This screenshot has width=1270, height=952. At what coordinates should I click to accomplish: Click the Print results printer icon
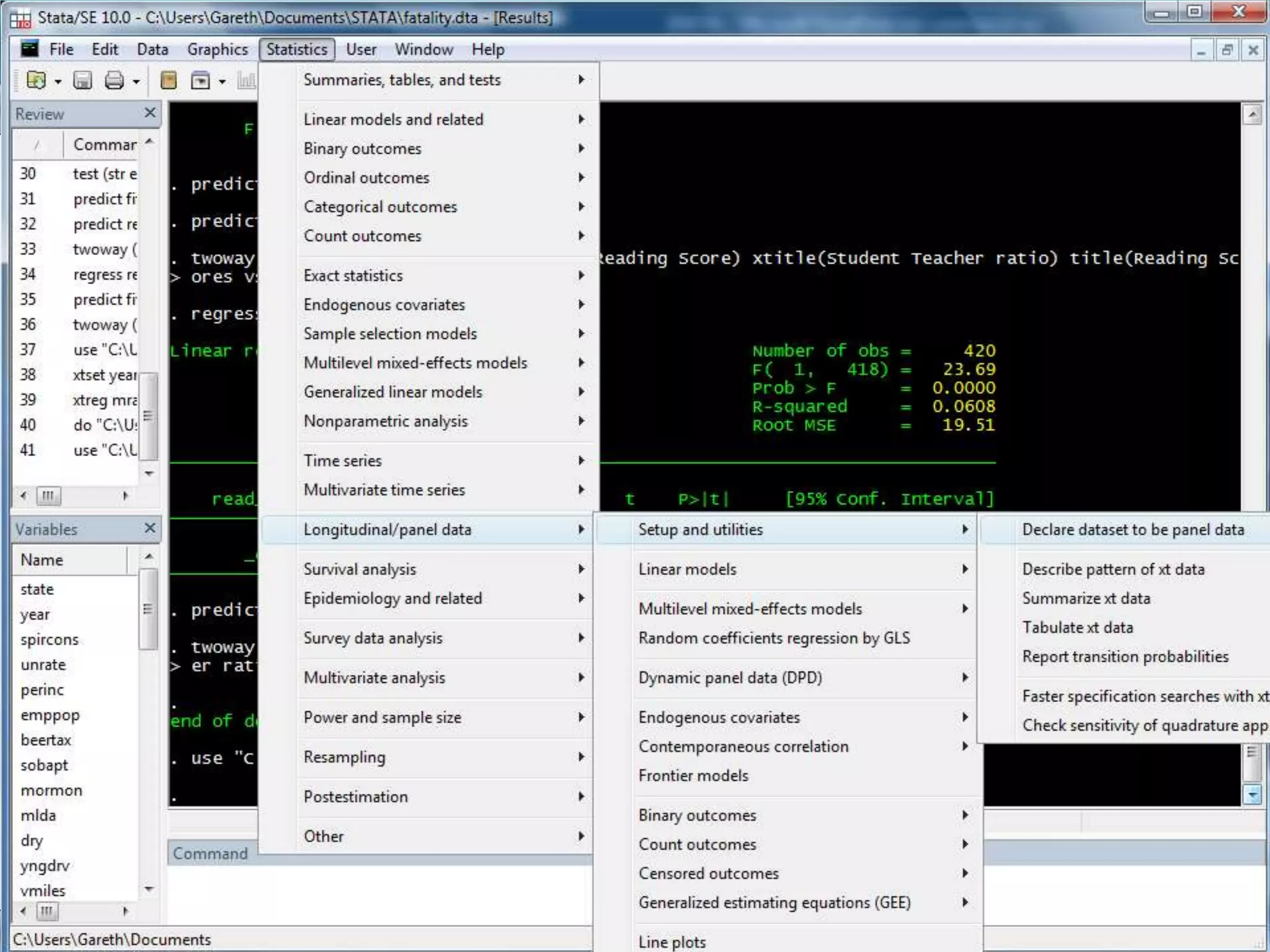point(114,81)
